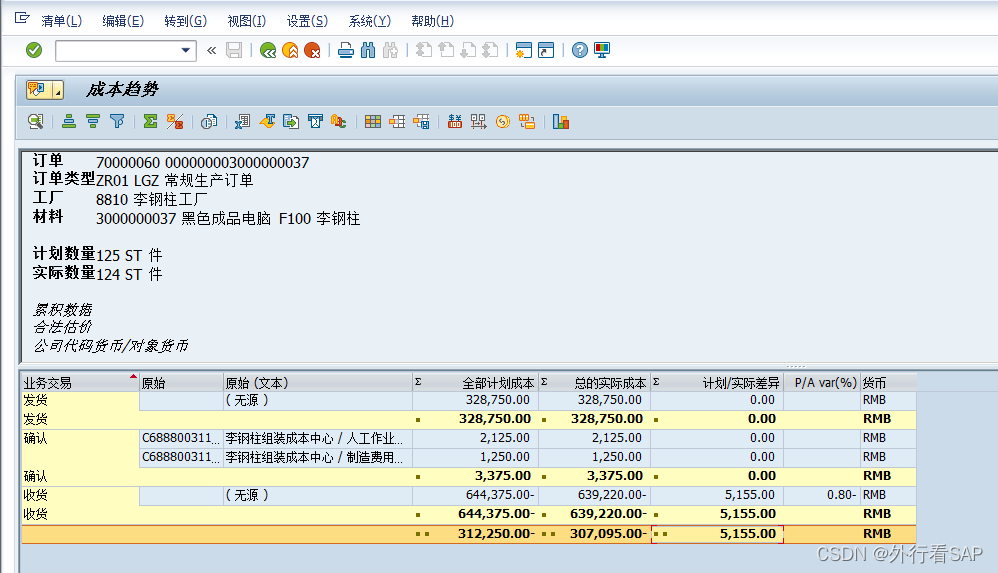Click Find Next binoculars-plus icon

click(x=390, y=50)
